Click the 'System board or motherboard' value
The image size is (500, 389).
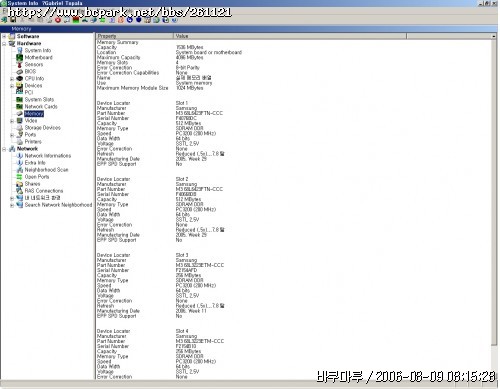point(209,52)
